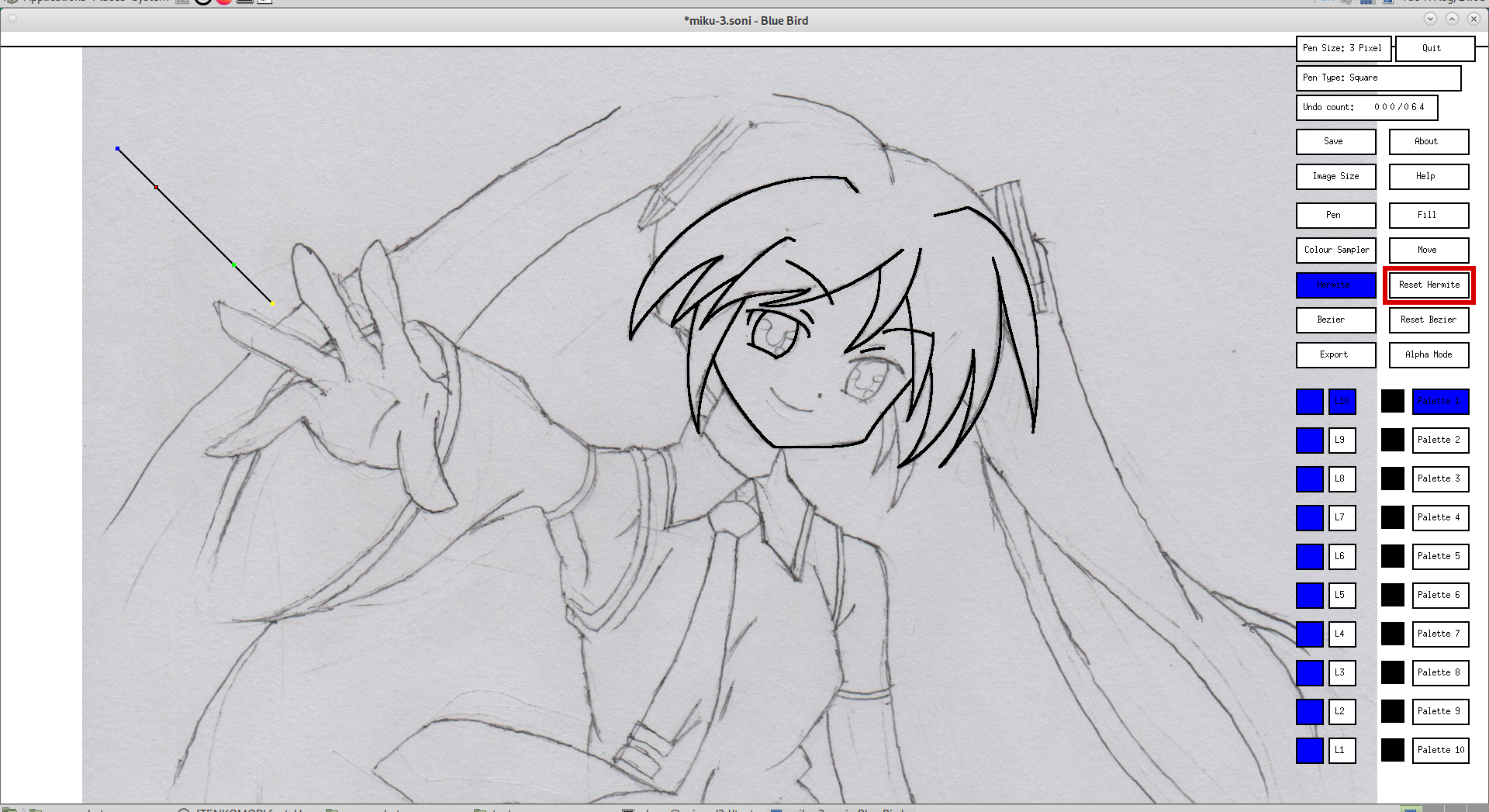Click the blue swatch beside L4
This screenshot has width=1489, height=812.
click(x=1310, y=634)
